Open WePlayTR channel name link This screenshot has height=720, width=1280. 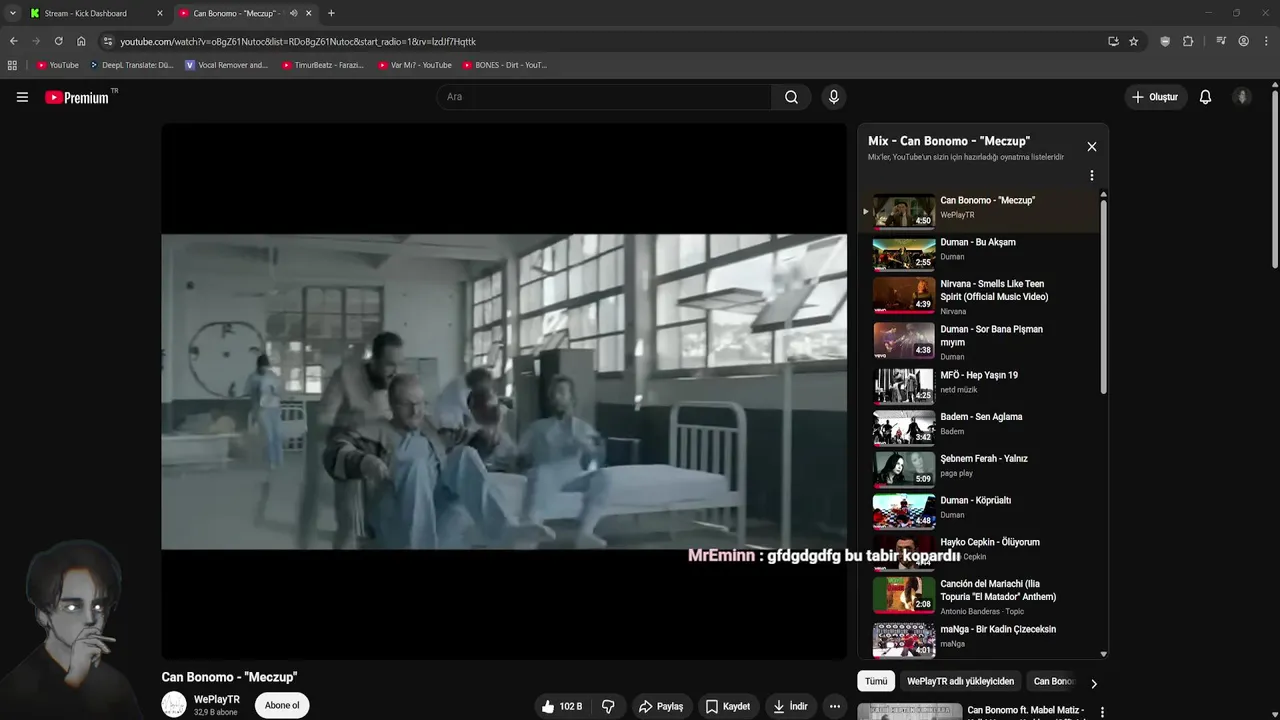click(217, 699)
